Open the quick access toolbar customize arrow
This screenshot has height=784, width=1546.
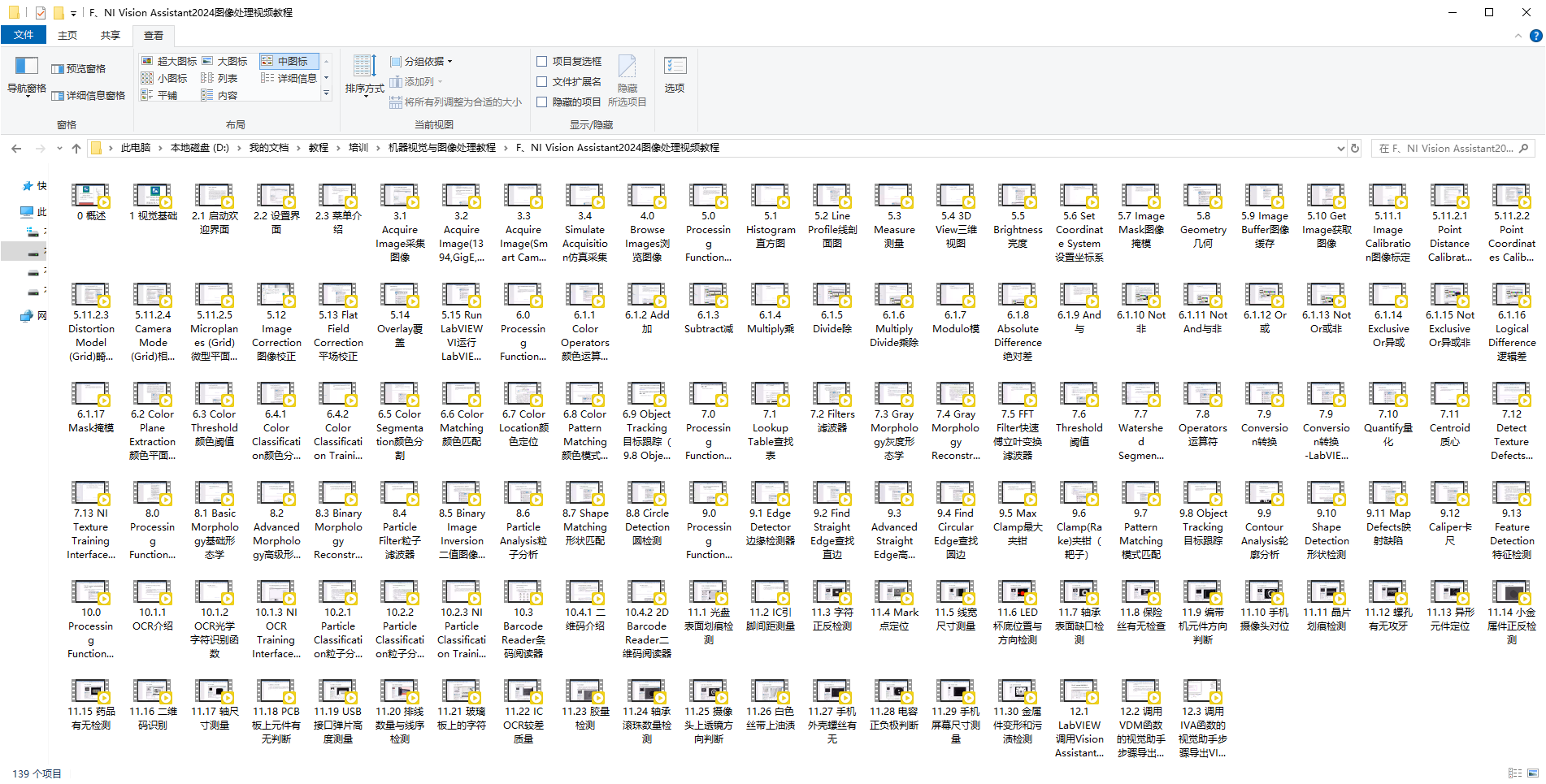click(74, 13)
